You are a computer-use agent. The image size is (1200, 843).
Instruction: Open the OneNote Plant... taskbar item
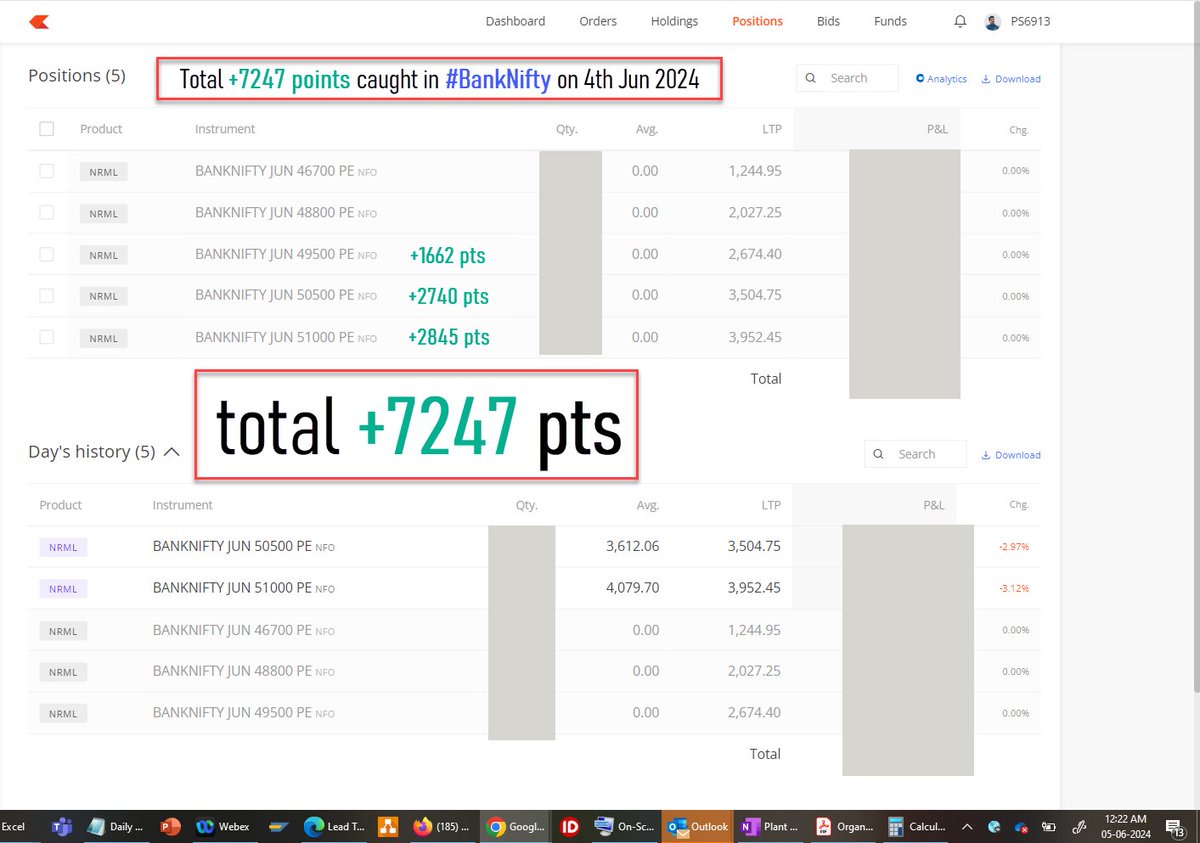[x=768, y=827]
